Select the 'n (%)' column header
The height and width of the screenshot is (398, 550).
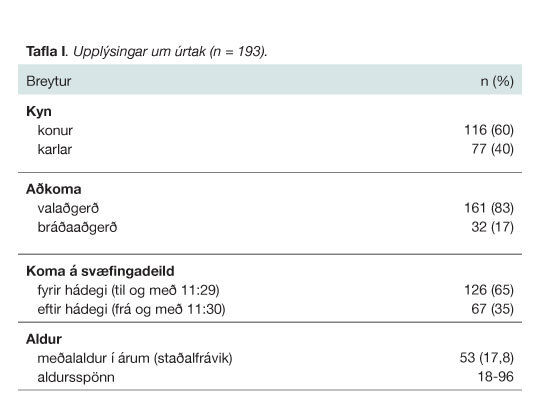497,81
